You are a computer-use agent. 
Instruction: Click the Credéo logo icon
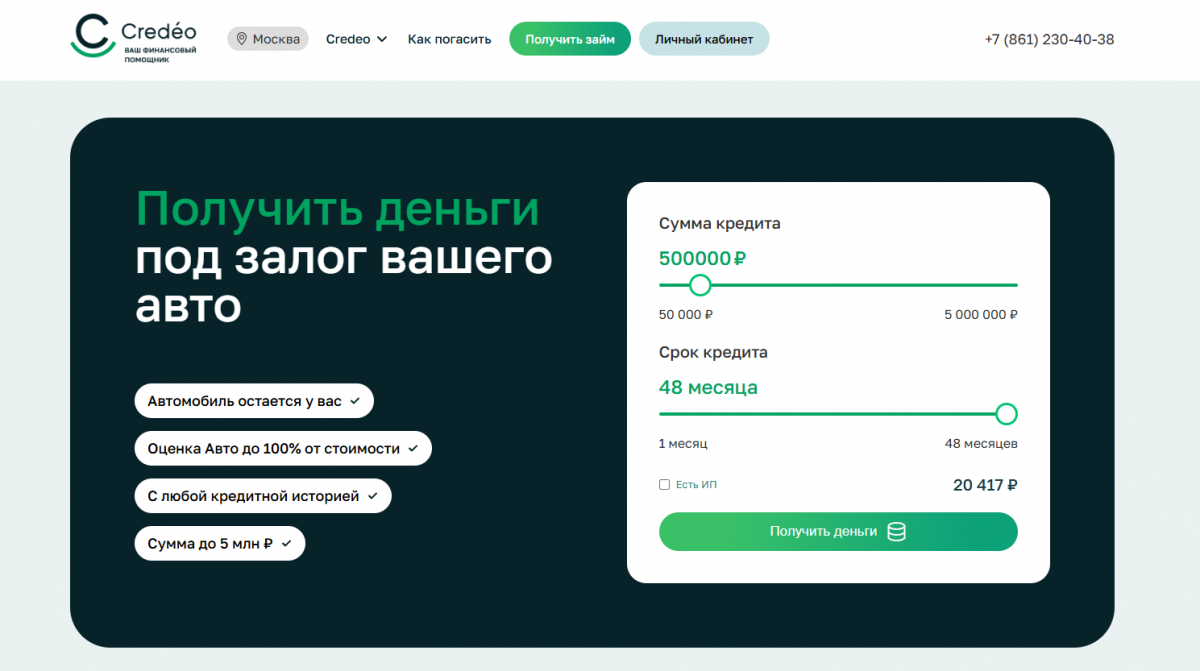click(94, 37)
